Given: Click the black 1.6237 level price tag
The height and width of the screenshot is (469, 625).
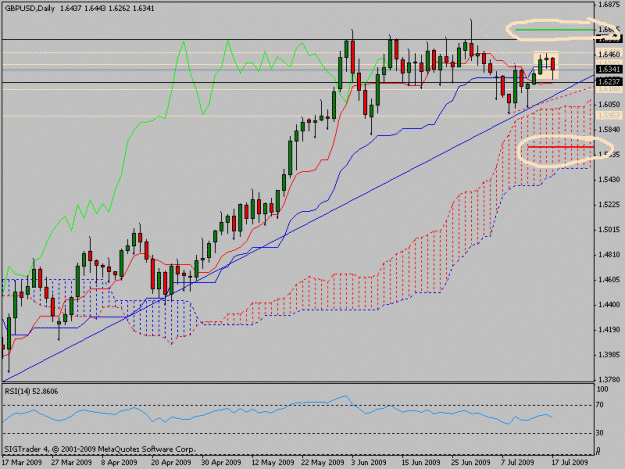Looking at the screenshot, I should 609,82.
